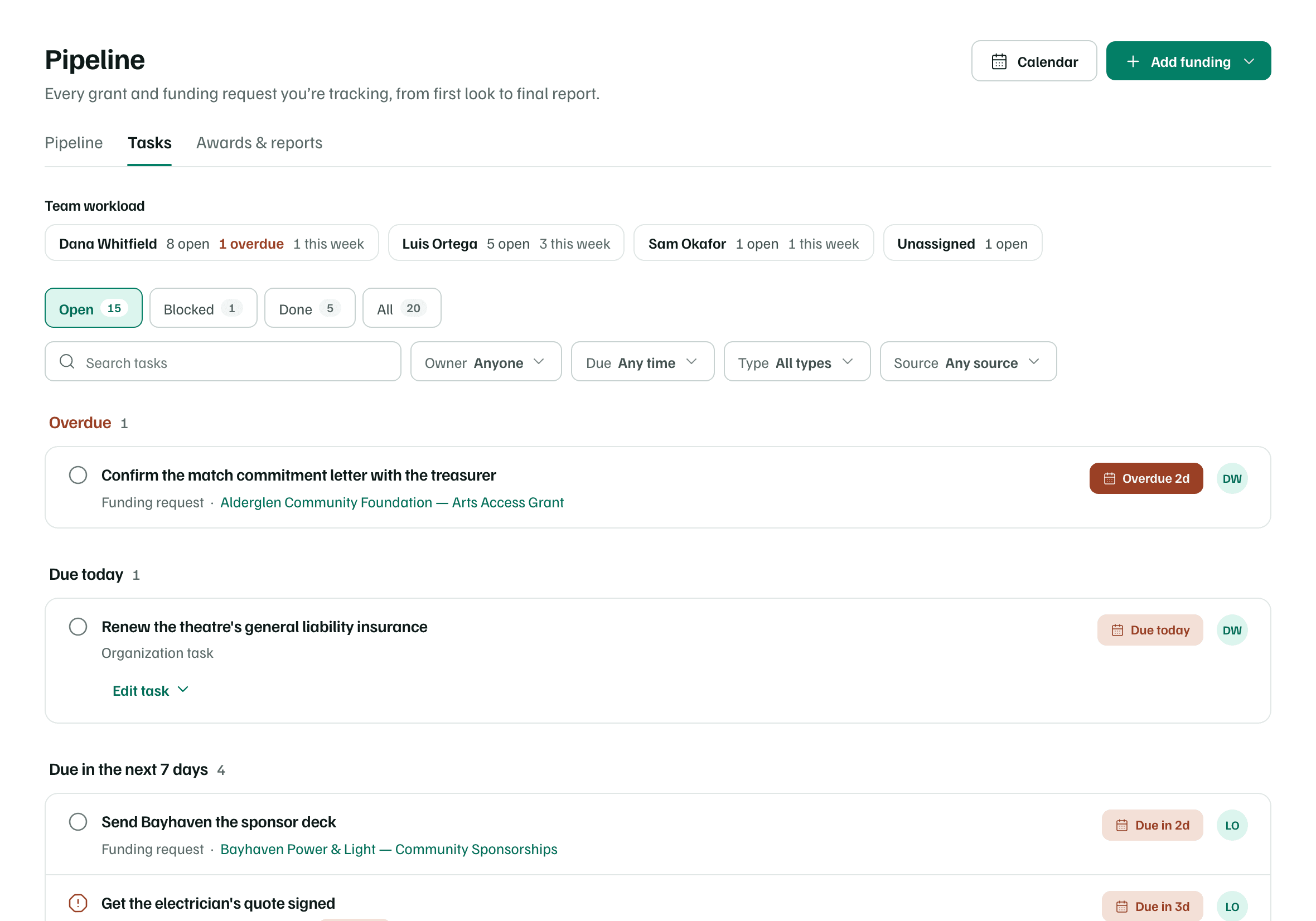The height and width of the screenshot is (921, 1316).
Task: Open Alderglen Community Foundation Arts Access Grant link
Action: [x=392, y=503]
